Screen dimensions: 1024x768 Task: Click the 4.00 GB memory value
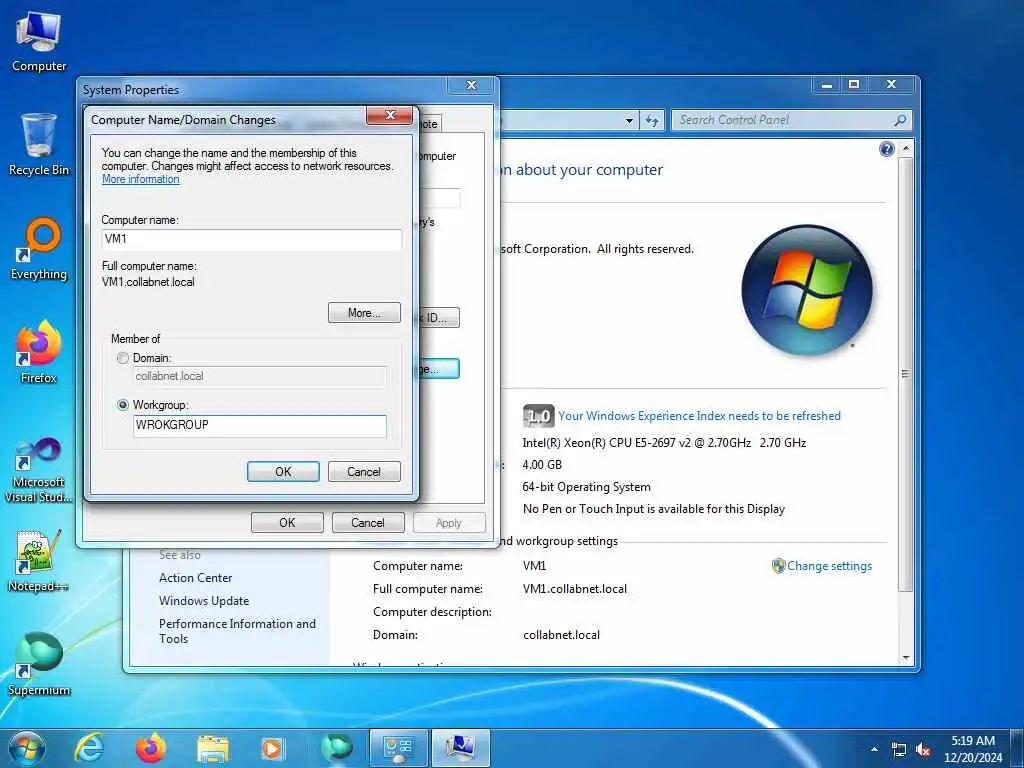pos(542,465)
